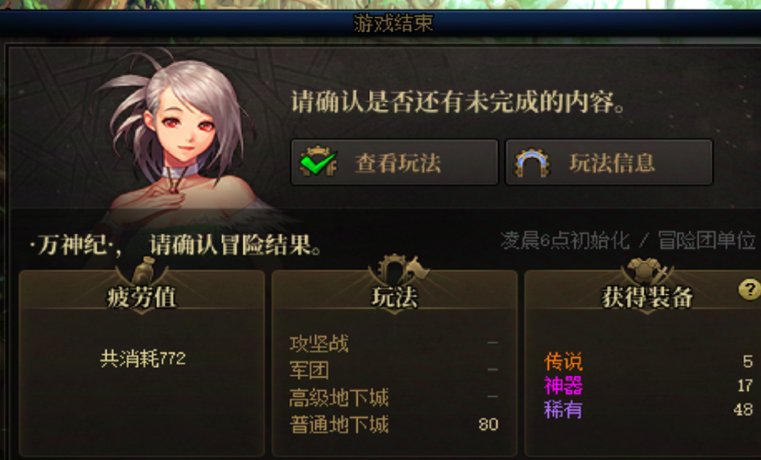761x460 pixels.
Task: Click the orange 传说 equipment label
Action: pos(563,361)
